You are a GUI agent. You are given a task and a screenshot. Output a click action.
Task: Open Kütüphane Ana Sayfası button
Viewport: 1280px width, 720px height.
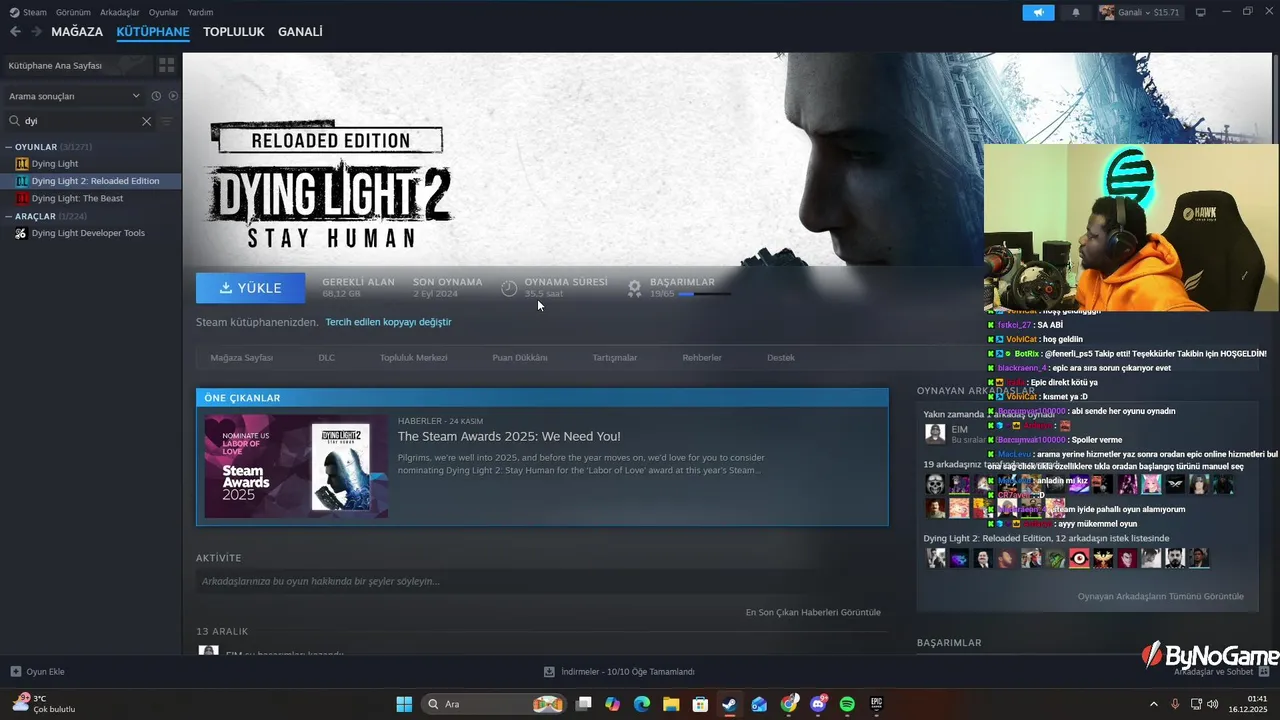pyautogui.click(x=77, y=65)
